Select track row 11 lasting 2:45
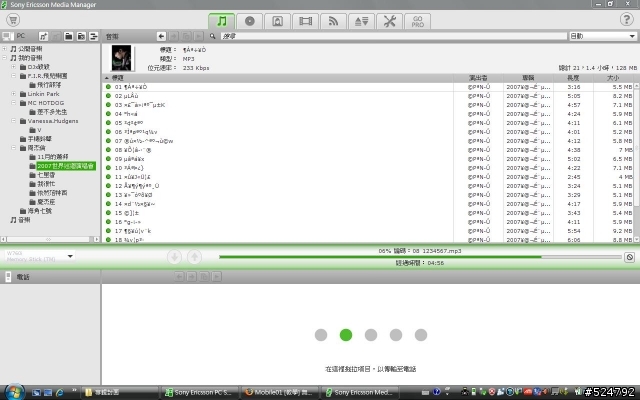The image size is (640, 400). point(368,177)
